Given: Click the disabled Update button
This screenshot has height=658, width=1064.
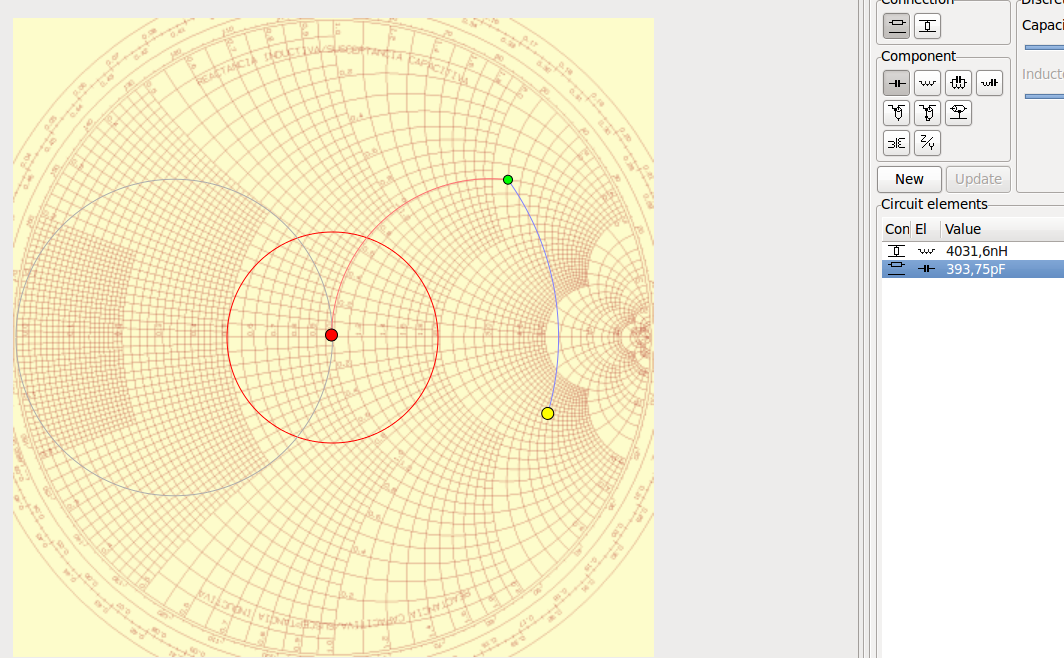Looking at the screenshot, I should click(x=977, y=179).
